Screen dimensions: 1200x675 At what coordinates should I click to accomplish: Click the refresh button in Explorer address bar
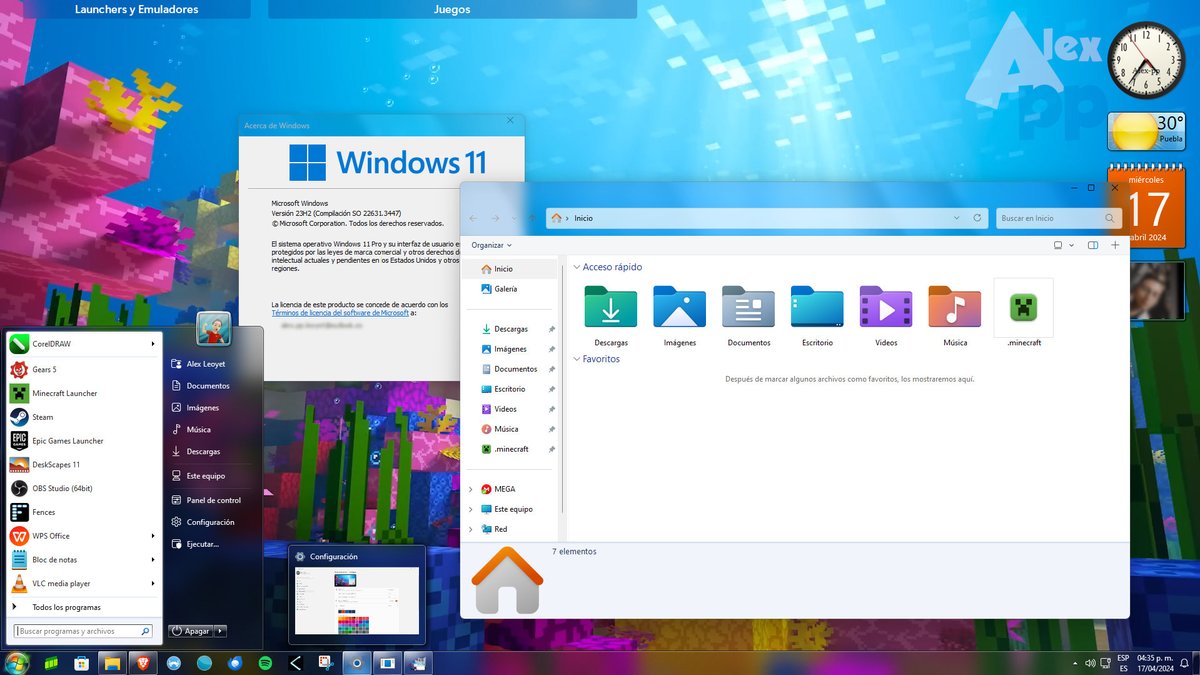tap(977, 218)
